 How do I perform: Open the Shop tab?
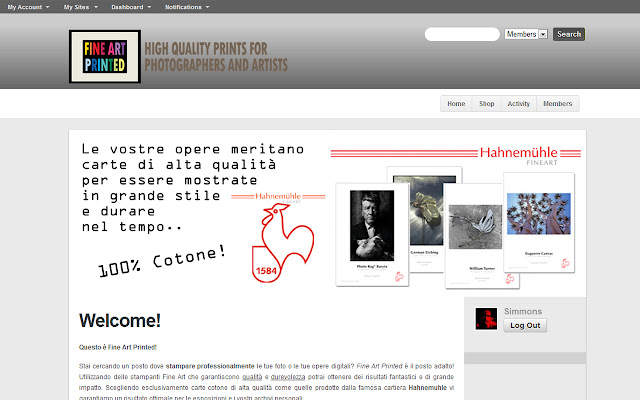click(487, 104)
